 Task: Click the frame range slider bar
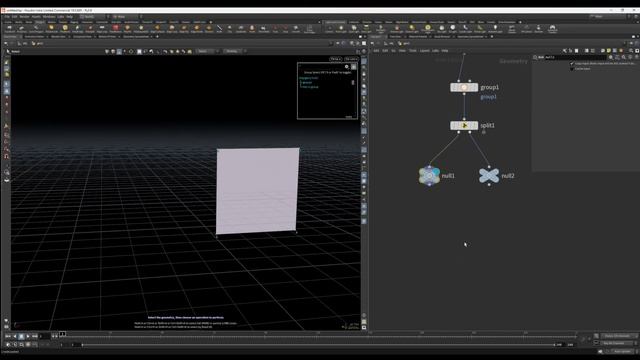(318, 345)
